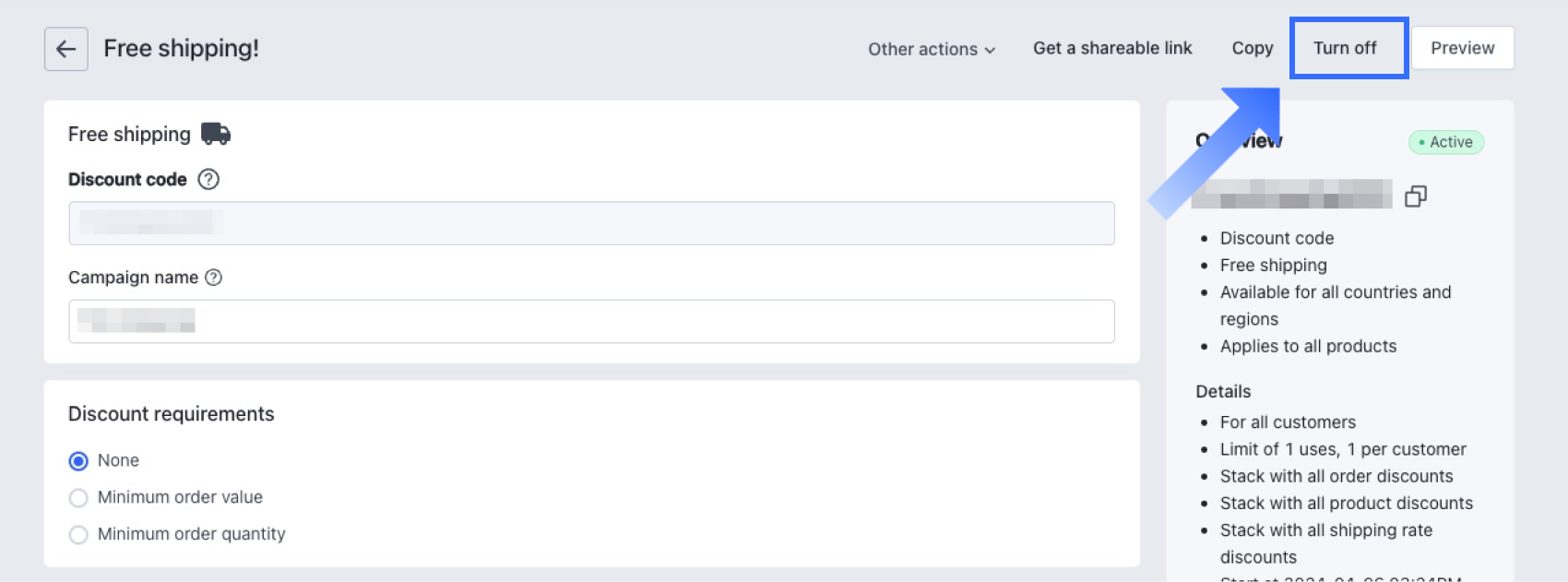The height and width of the screenshot is (582, 1568).
Task: Click the Copy action in the header
Action: 1252,48
